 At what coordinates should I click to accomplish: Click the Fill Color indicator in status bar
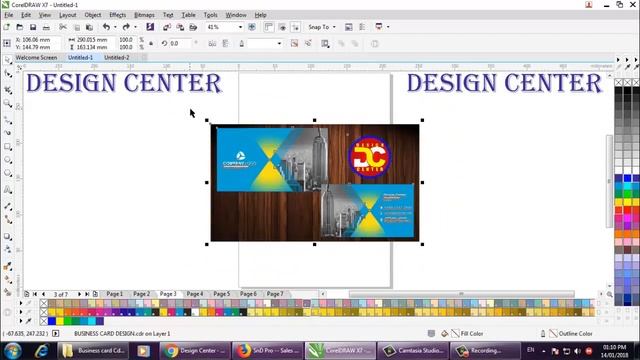point(467,334)
